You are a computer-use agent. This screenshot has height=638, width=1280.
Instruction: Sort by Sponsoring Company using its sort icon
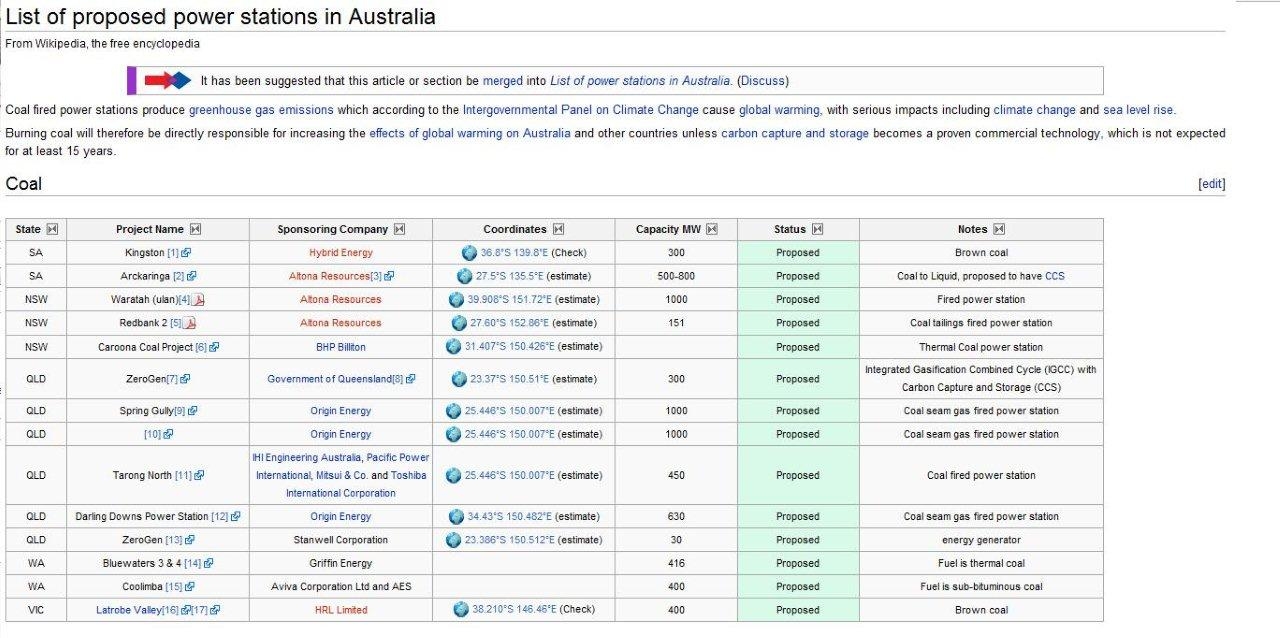click(400, 229)
